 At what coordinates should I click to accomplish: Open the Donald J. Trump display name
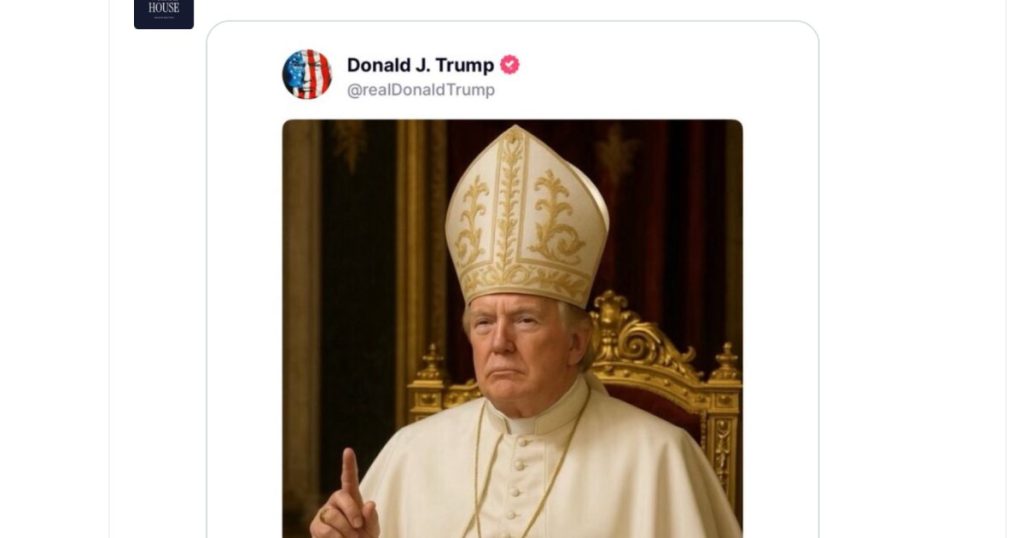pos(421,65)
